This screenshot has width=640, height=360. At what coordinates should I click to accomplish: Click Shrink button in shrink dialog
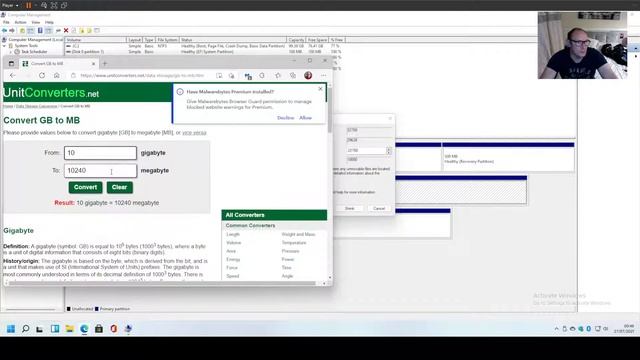349,209
